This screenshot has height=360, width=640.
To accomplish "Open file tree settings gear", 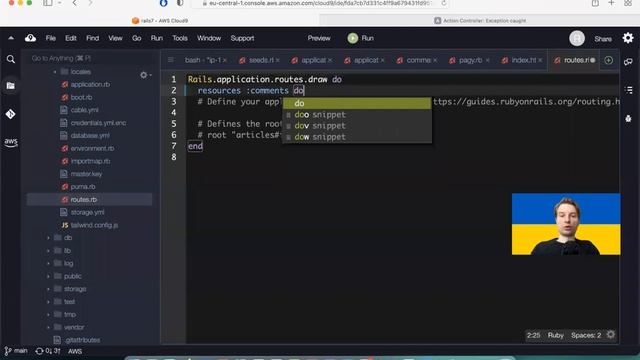I will click(144, 75).
